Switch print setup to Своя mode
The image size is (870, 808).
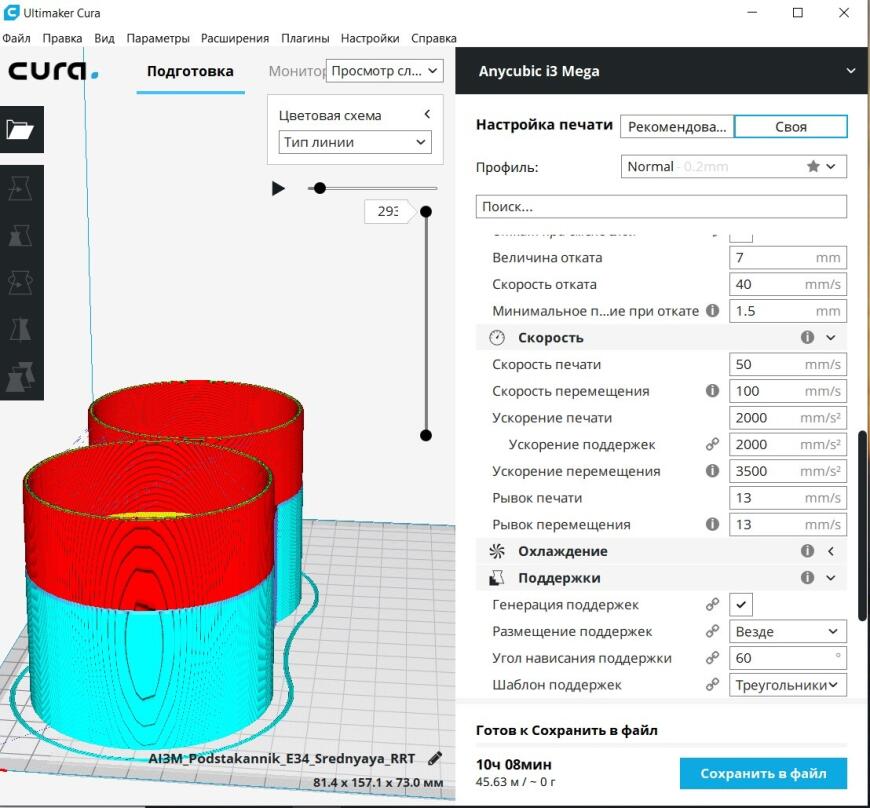pyautogui.click(x=791, y=127)
